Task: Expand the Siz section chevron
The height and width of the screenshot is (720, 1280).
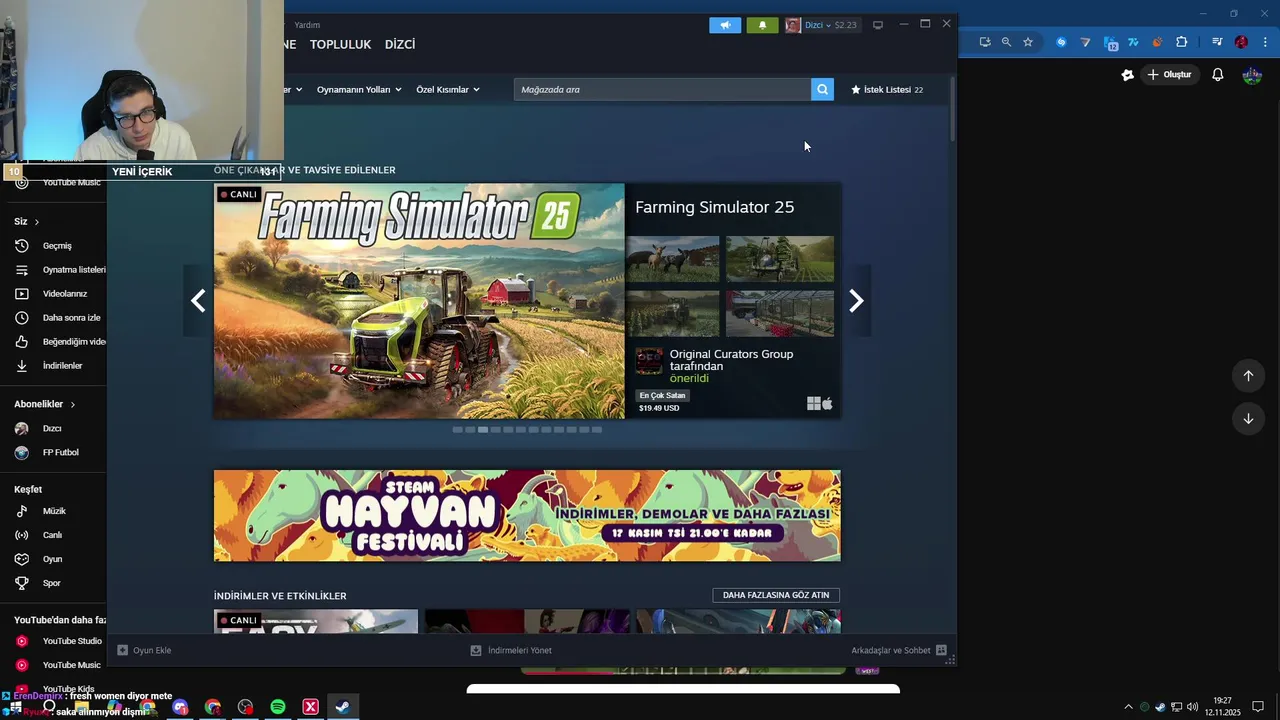Action: pyautogui.click(x=37, y=222)
